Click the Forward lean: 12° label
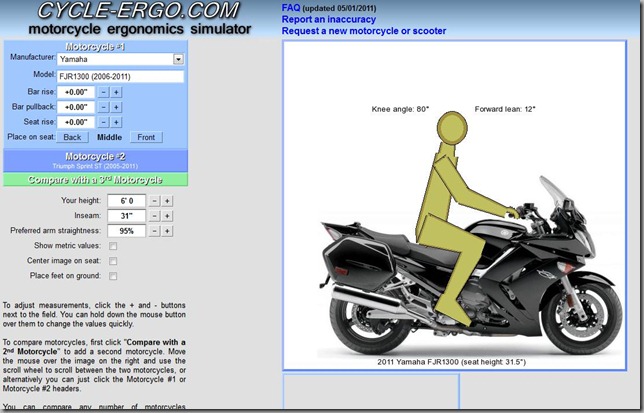The width and height of the screenshot is (644, 413). coord(505,109)
